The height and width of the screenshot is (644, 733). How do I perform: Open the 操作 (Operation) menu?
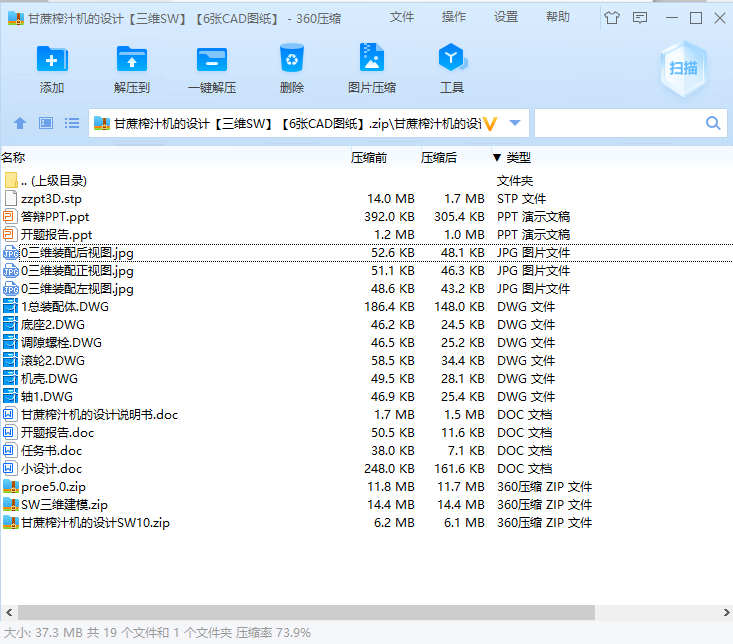point(453,17)
